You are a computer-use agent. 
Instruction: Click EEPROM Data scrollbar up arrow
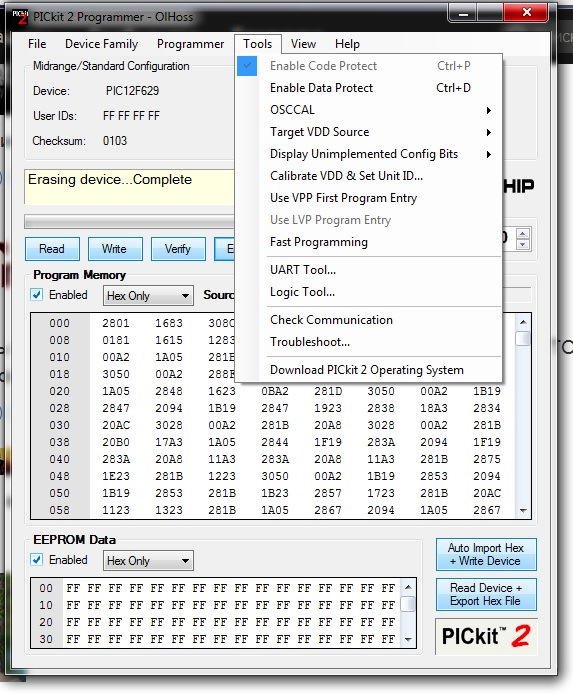pyautogui.click(x=408, y=587)
